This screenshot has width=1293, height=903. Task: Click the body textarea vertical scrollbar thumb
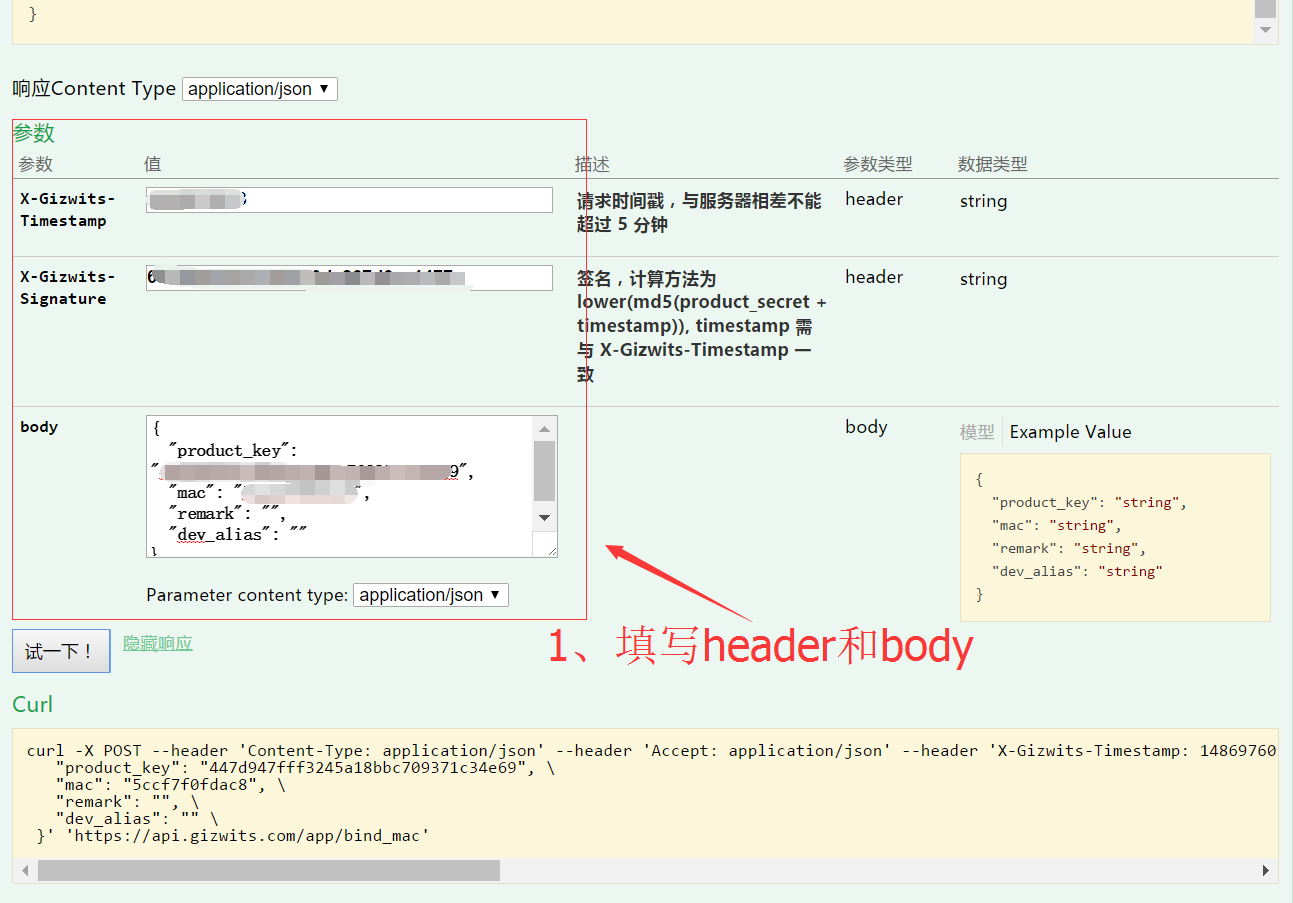tap(544, 470)
